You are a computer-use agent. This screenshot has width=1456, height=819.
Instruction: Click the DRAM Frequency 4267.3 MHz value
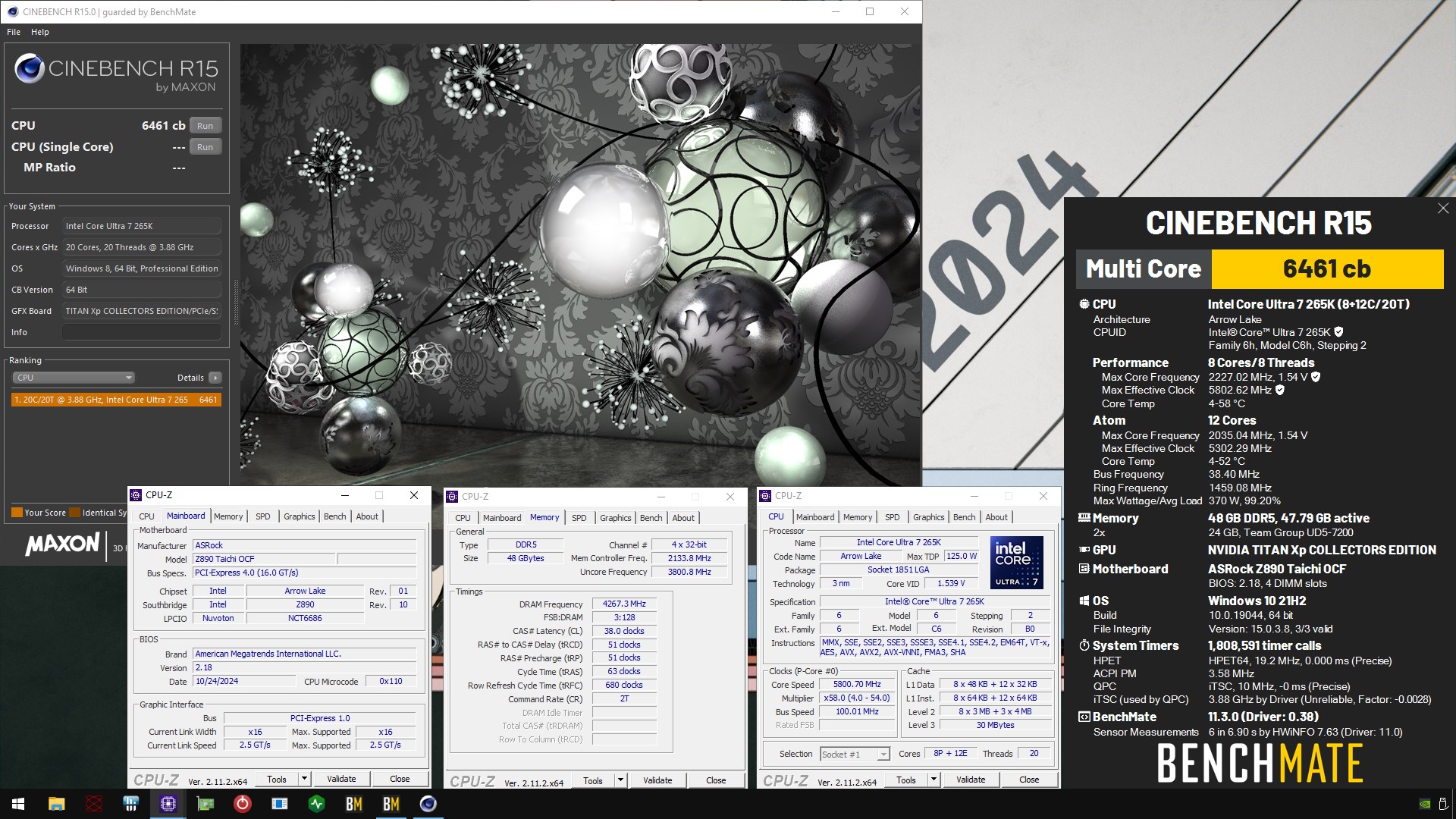click(x=624, y=604)
